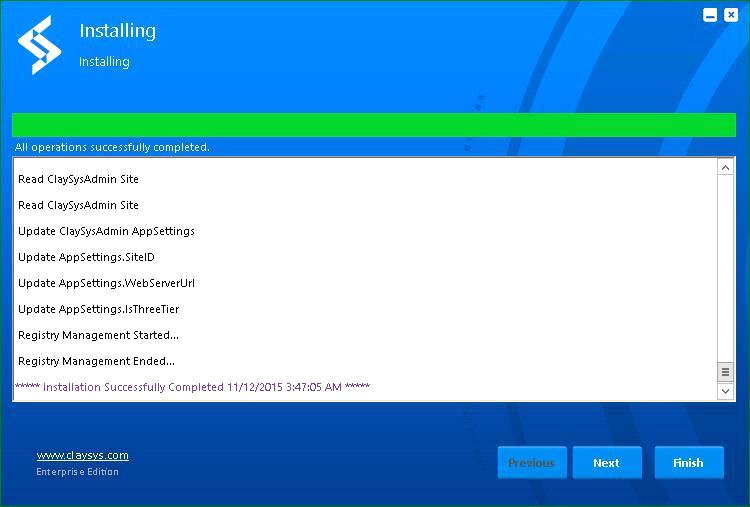This screenshot has height=507, width=750.
Task: Click the ClaySys logo icon
Action: [x=40, y=45]
